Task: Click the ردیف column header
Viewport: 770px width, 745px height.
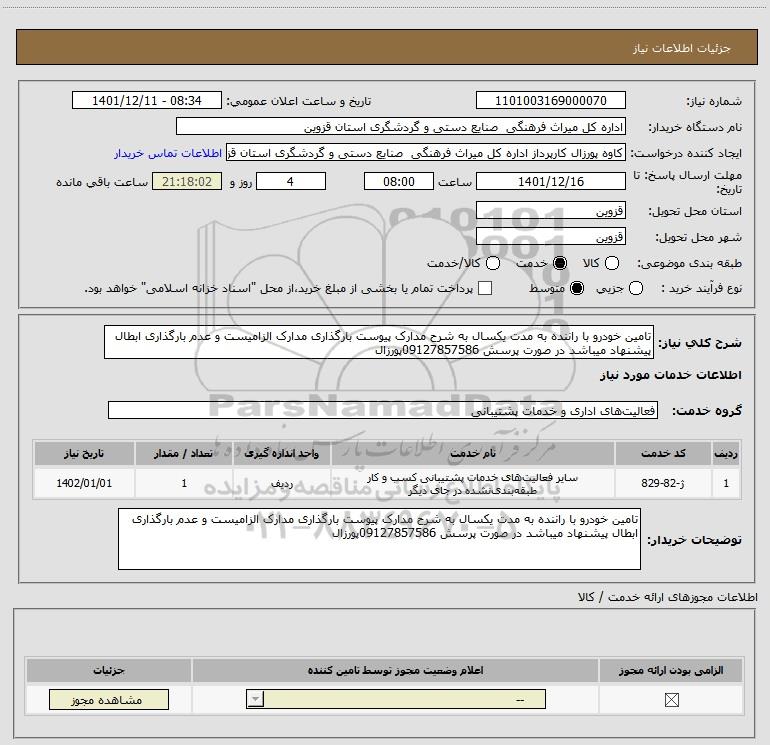Action: pos(726,453)
